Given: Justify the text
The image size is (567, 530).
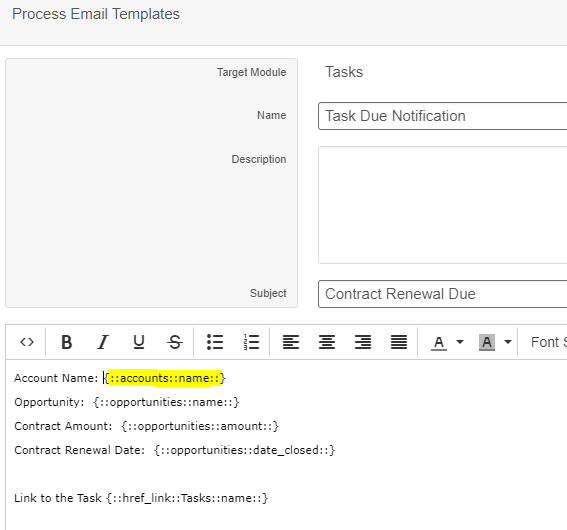Looking at the screenshot, I should 399,342.
